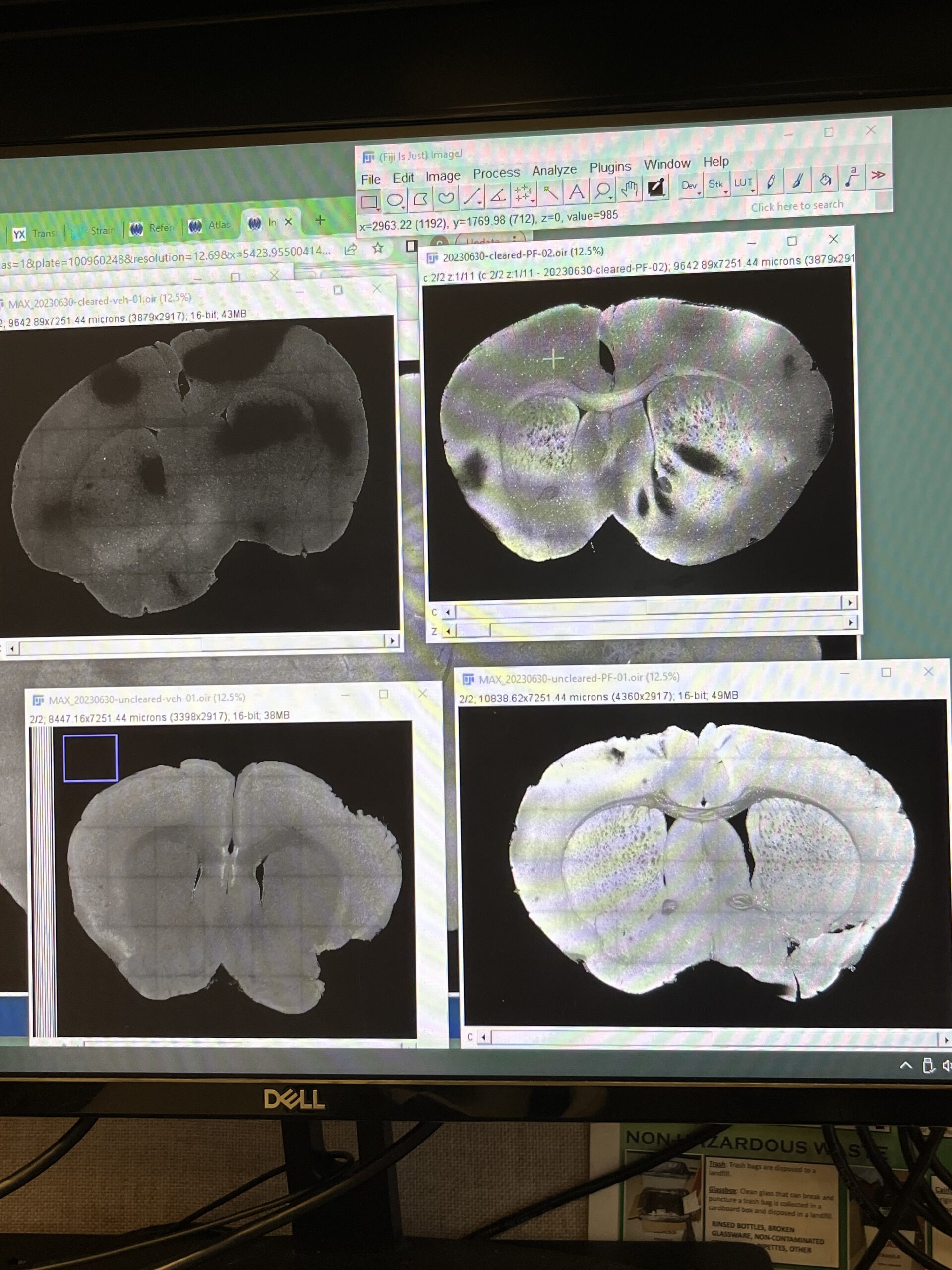Open the browser side panel icon
Viewport: 952px width, 1270px height.
point(411,246)
